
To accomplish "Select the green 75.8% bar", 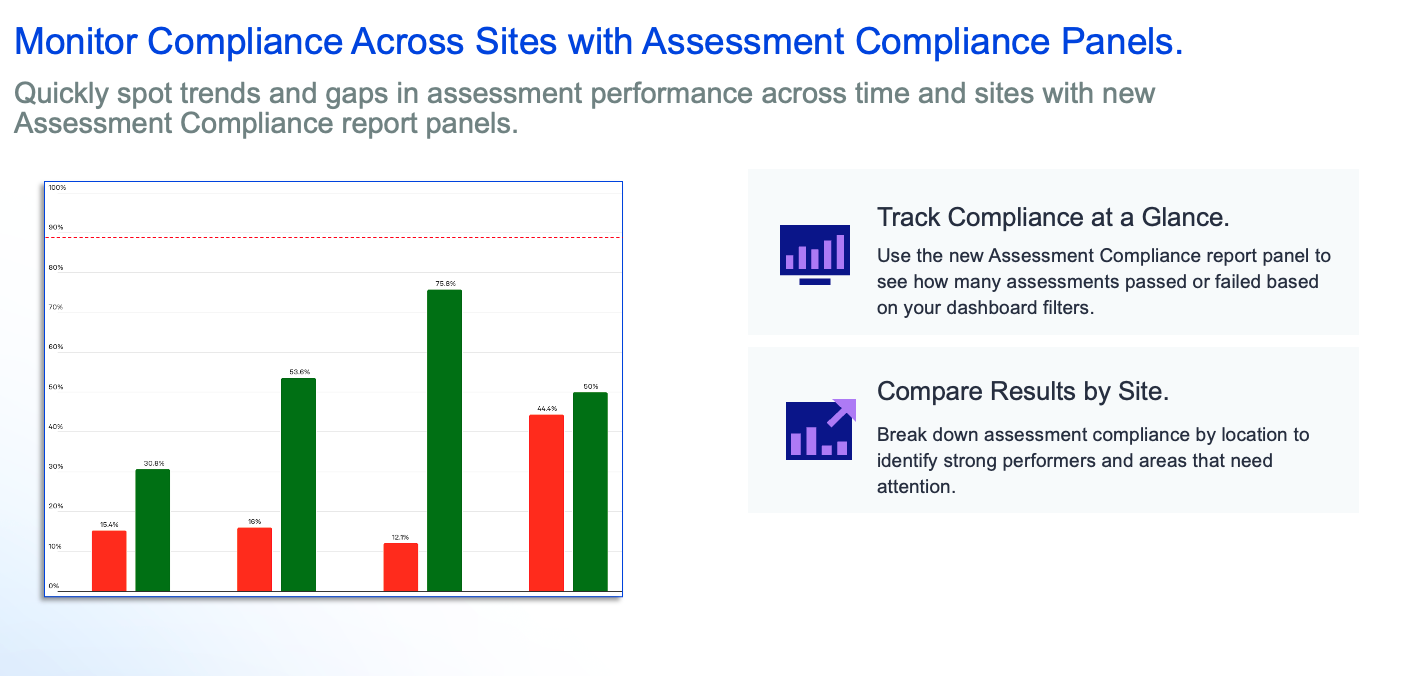I will (444, 440).
